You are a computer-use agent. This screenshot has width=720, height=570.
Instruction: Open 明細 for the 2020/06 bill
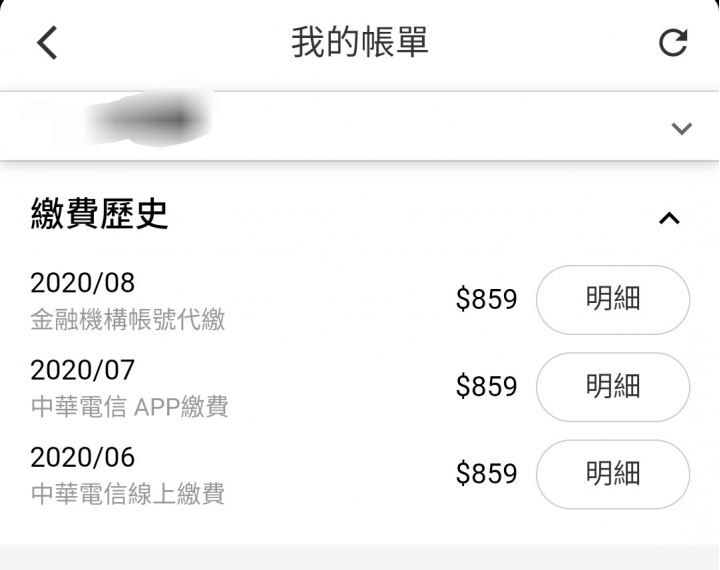pyautogui.click(x=613, y=474)
